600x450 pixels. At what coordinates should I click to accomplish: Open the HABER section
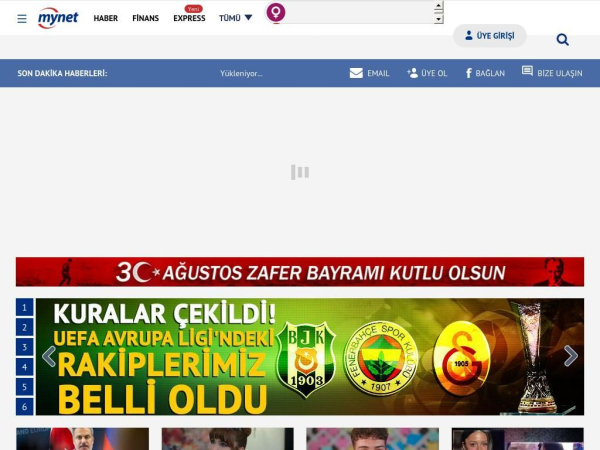pyautogui.click(x=106, y=18)
